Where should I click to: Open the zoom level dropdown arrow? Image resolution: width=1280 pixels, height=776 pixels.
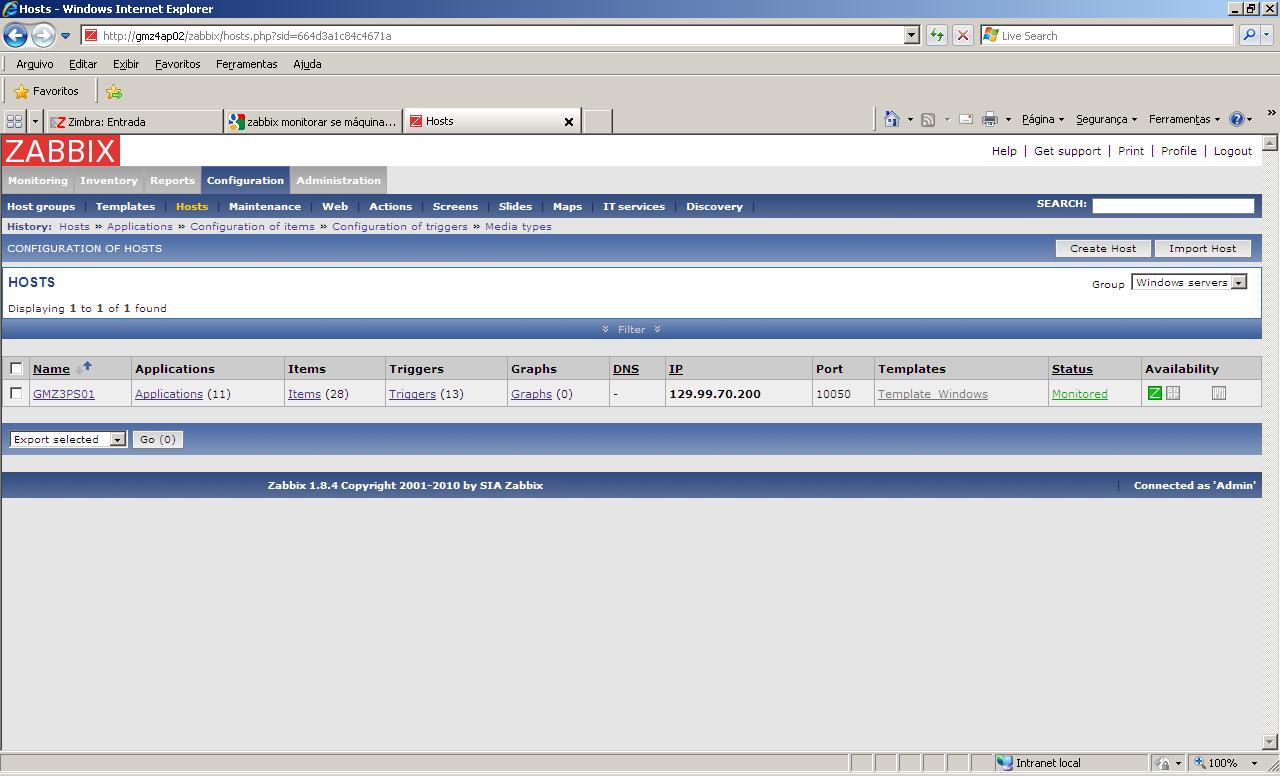[x=1253, y=763]
